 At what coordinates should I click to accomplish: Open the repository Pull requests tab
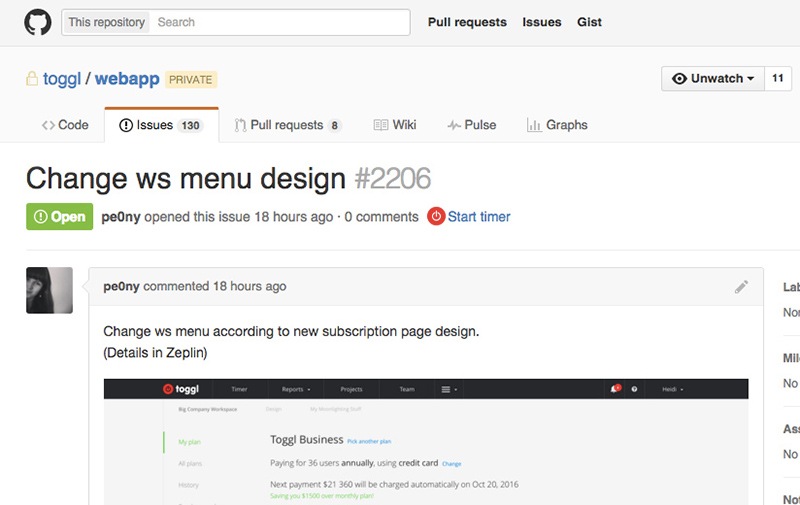pos(288,125)
